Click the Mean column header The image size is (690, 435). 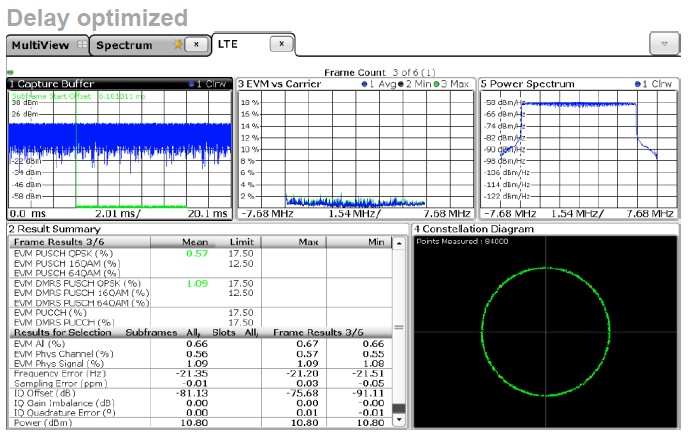[x=194, y=241]
